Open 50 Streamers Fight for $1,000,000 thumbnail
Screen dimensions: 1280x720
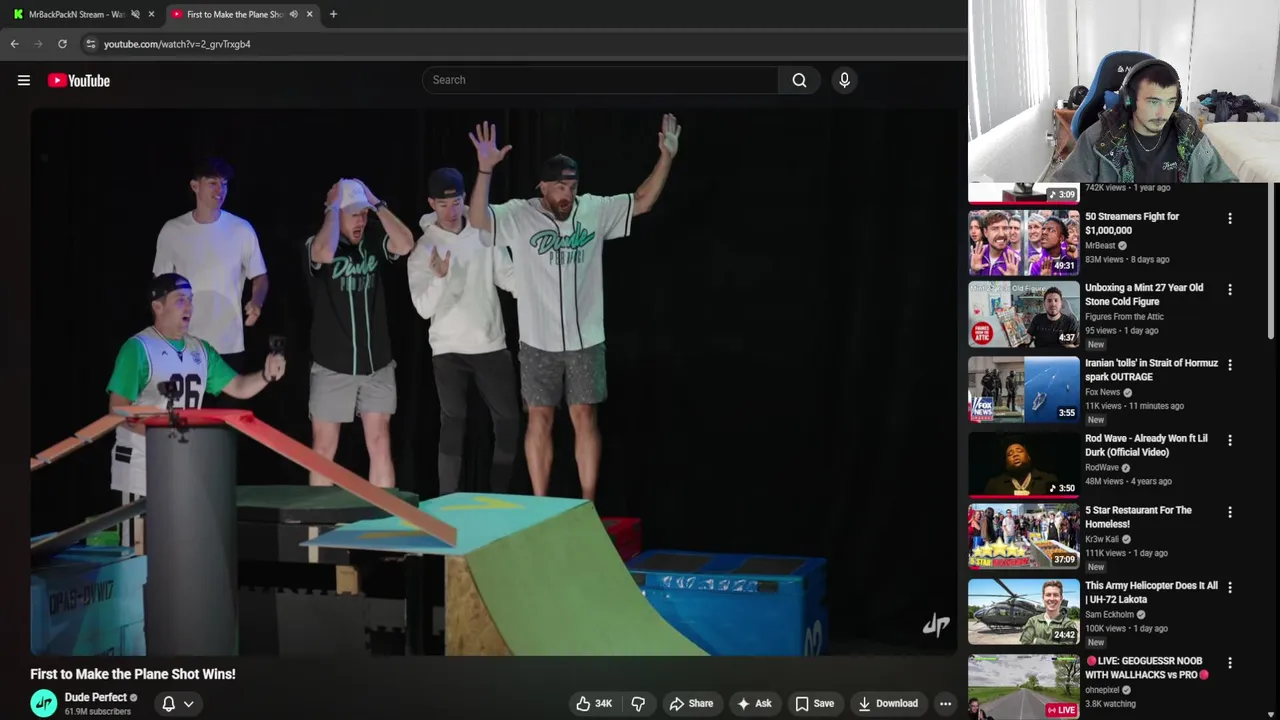pos(1024,242)
